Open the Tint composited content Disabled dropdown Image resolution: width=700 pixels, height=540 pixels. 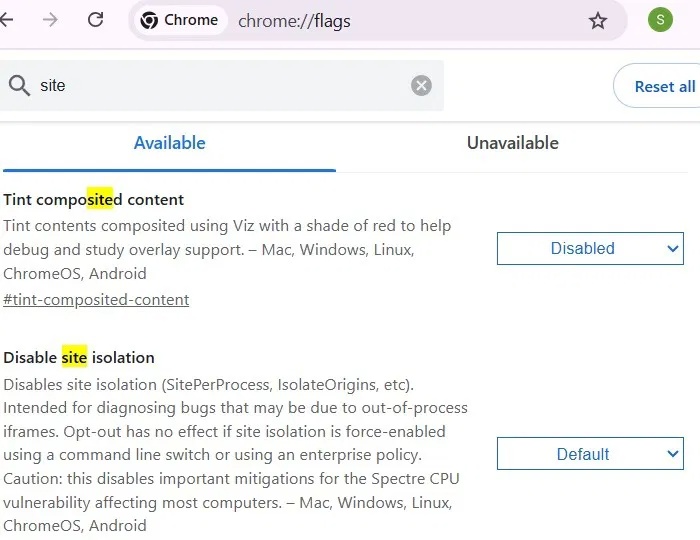click(590, 248)
